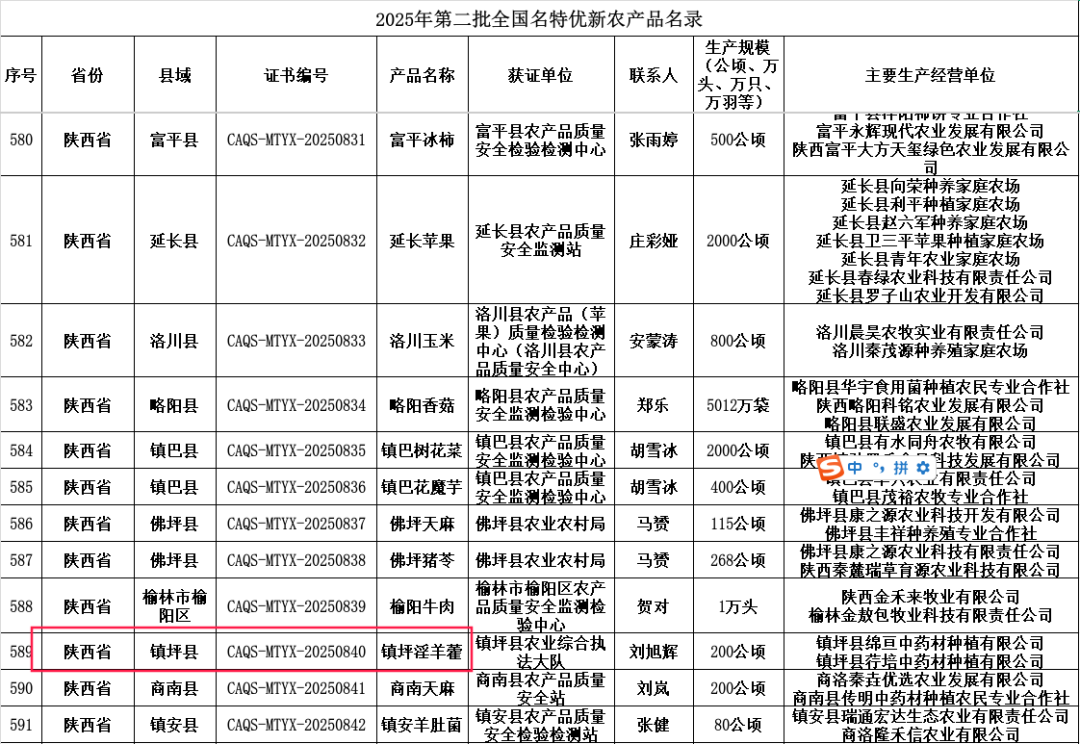
Task: Click the 联系人 column header
Action: click(x=654, y=75)
